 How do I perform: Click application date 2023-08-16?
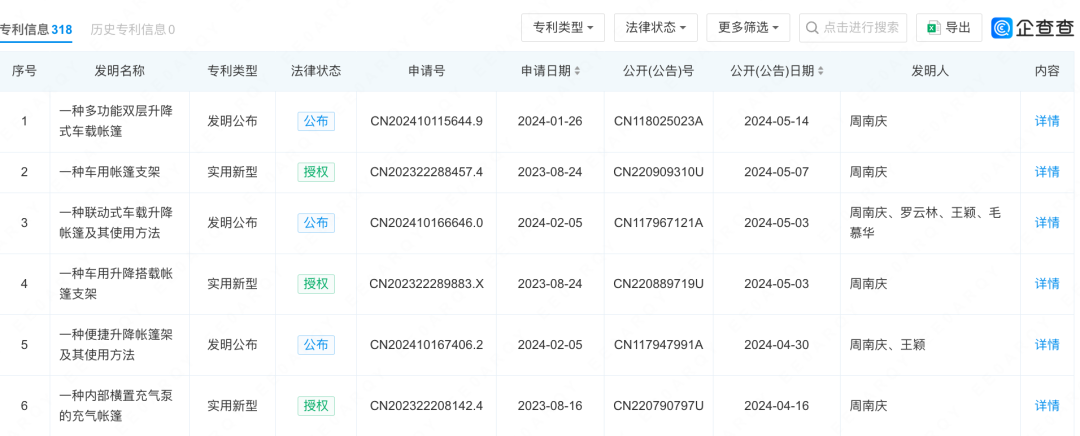[x=550, y=406]
